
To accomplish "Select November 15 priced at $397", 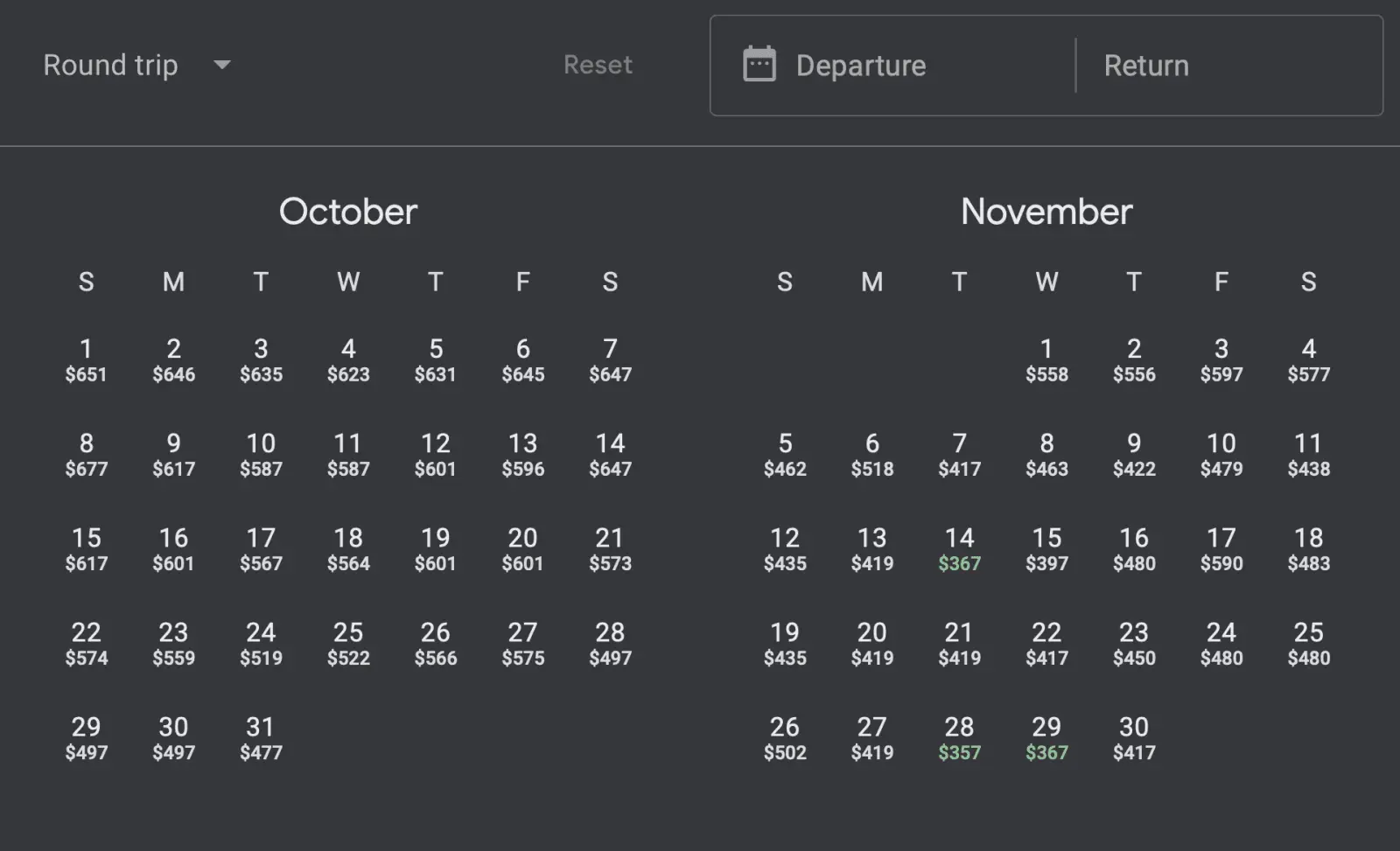I will click(1046, 548).
